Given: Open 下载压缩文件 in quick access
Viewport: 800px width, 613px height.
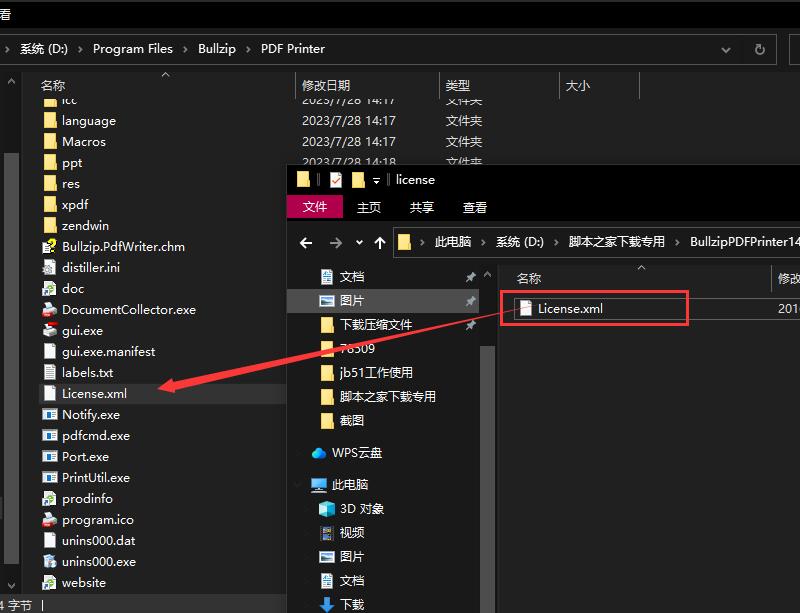Looking at the screenshot, I should (376, 325).
